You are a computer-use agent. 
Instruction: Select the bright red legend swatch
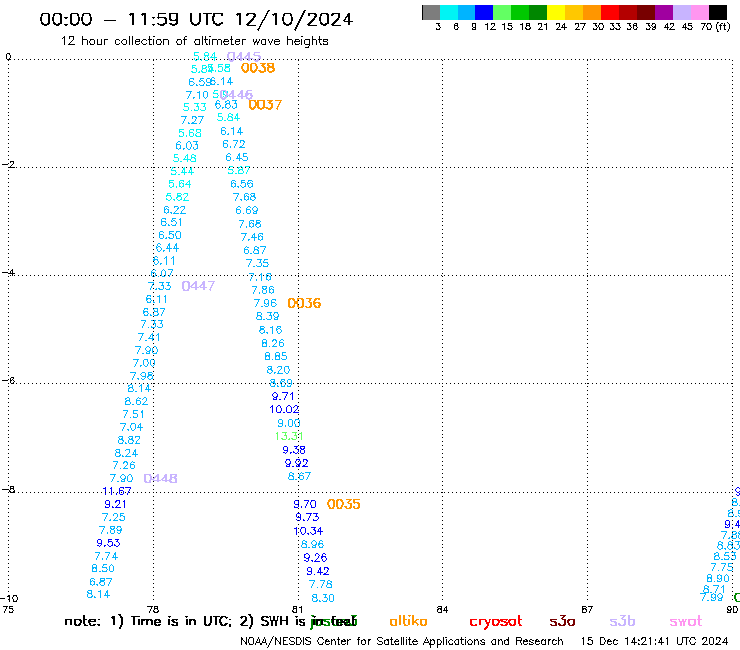610,12
